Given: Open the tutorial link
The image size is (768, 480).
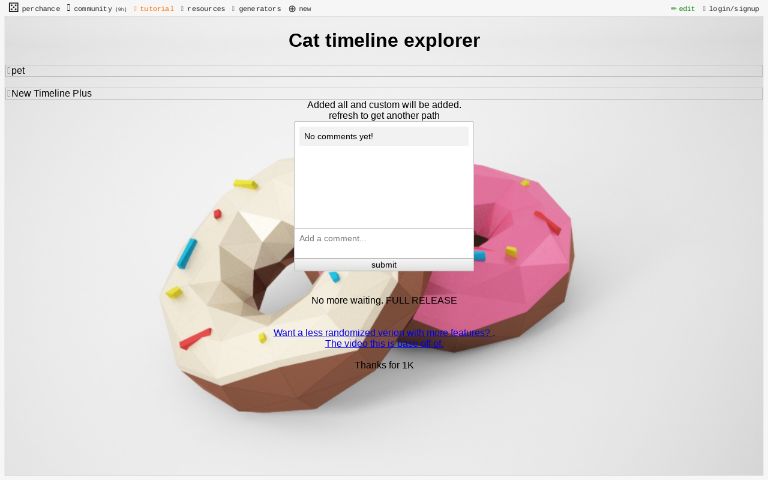Looking at the screenshot, I should 154,8.
